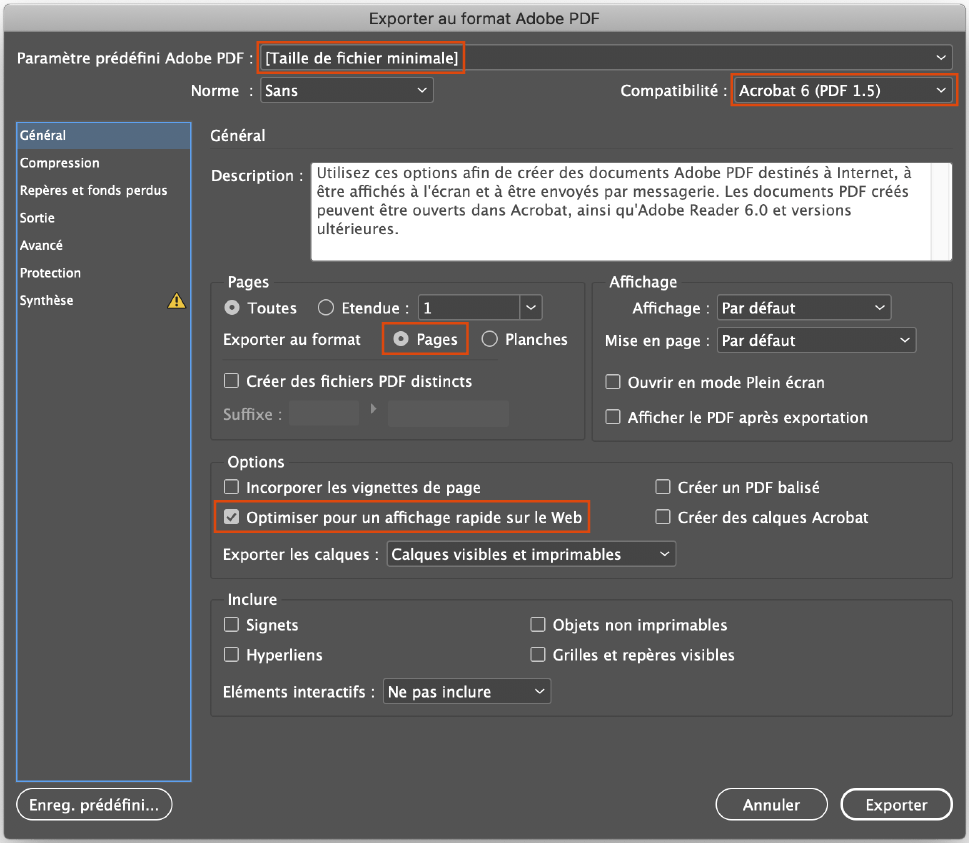This screenshot has height=843, width=969.
Task: Enable Créer des fichiers PDF distincts
Action: click(x=231, y=381)
